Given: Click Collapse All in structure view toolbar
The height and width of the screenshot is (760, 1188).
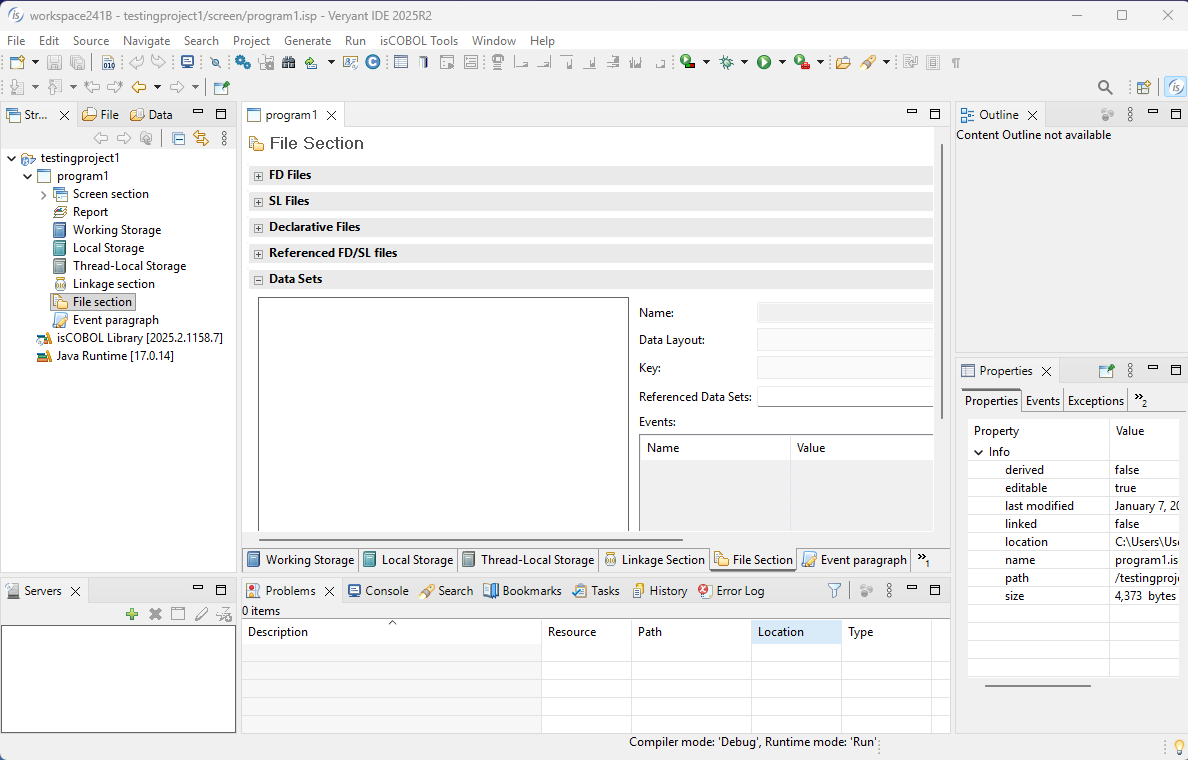Looking at the screenshot, I should (178, 139).
